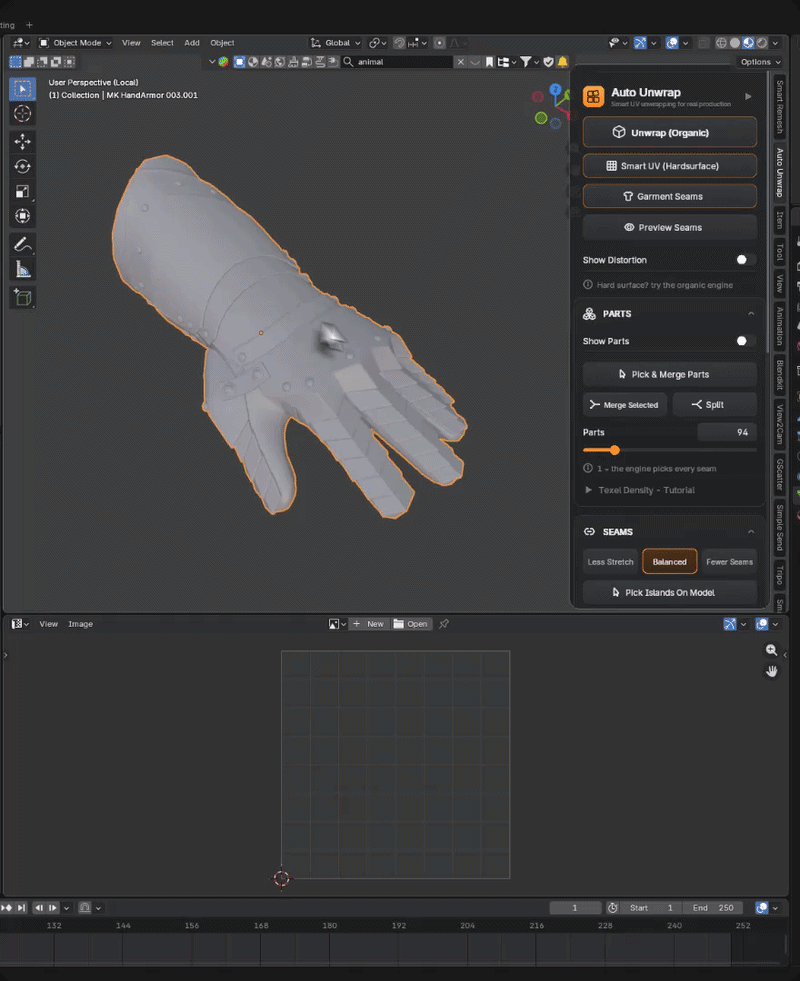The height and width of the screenshot is (981, 800).
Task: Switch to the Tool sidebar tab
Action: pyautogui.click(x=779, y=252)
